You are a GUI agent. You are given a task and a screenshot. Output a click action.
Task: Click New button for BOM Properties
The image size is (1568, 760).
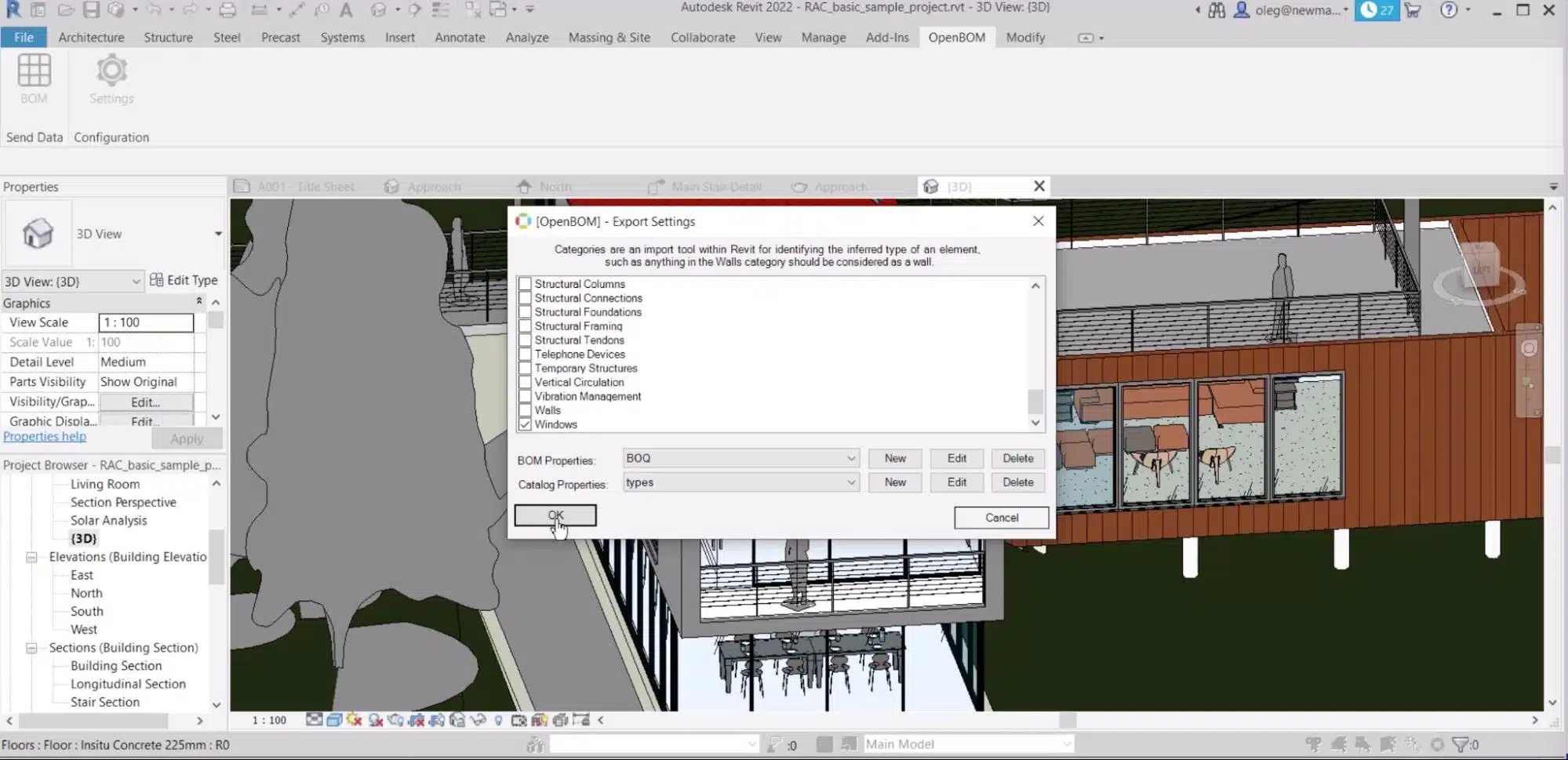895,458
